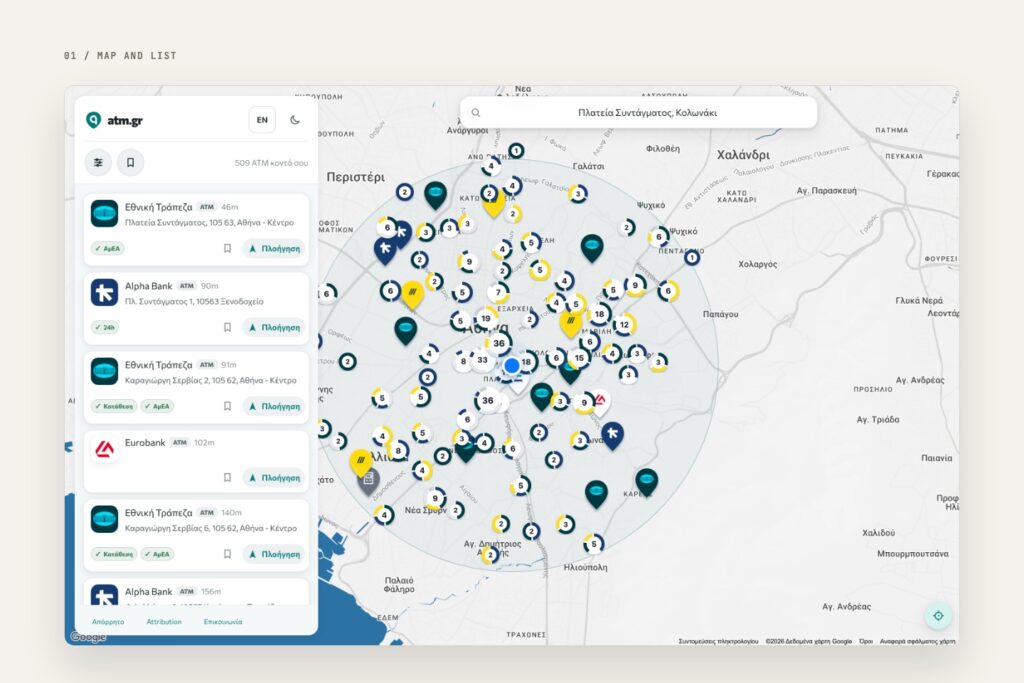Bookmark the Alpha Bank 90m ATM
The height and width of the screenshot is (683, 1024).
[227, 327]
